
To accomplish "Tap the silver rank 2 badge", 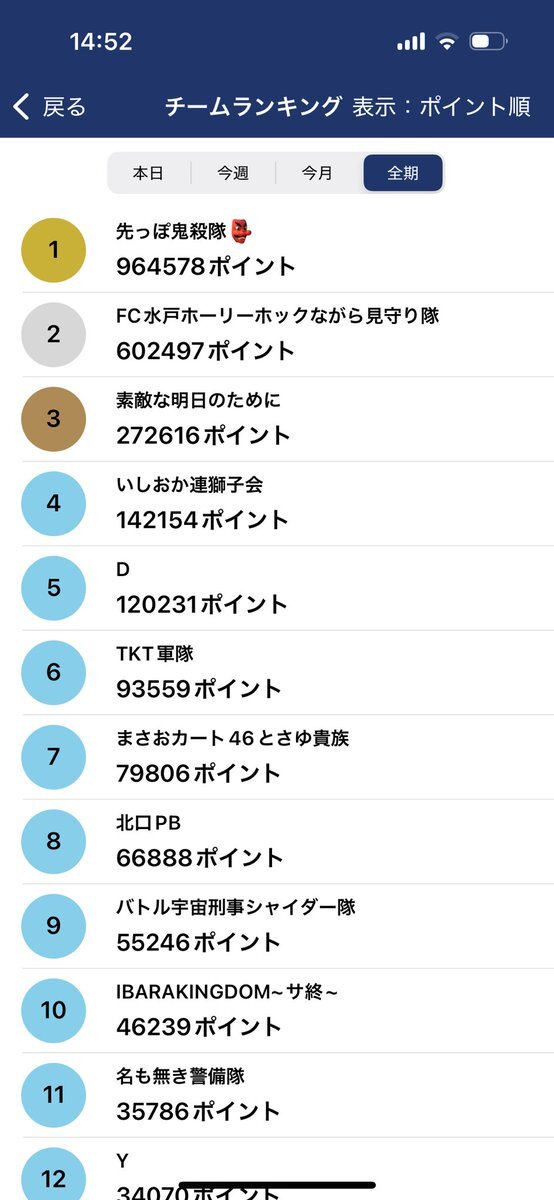I will pos(54,334).
